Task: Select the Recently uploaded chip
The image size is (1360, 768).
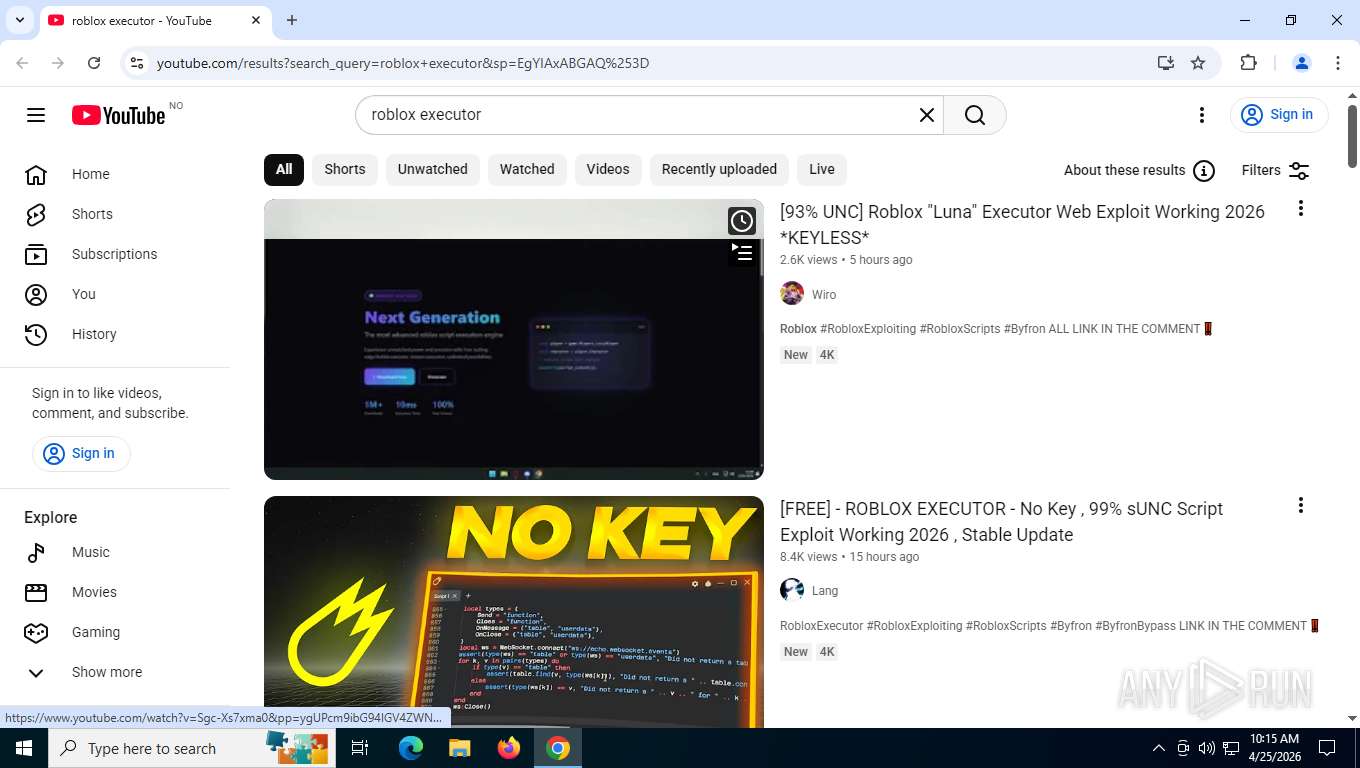Action: point(719,169)
